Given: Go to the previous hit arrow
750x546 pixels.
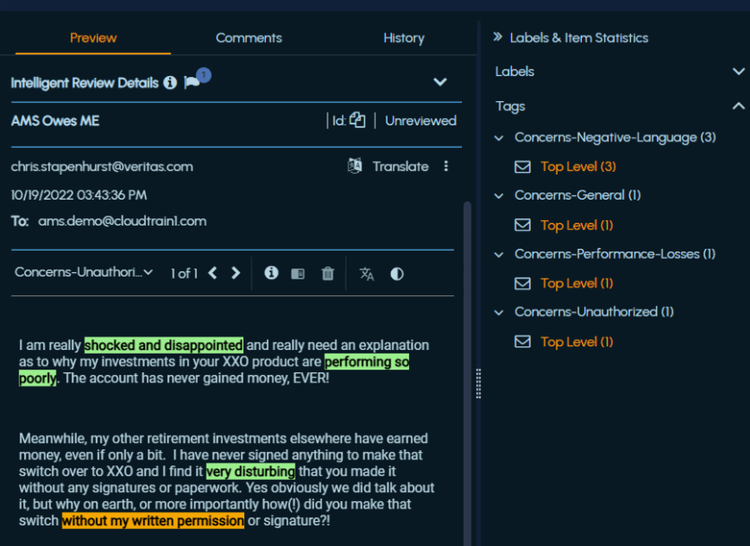Looking at the screenshot, I should coord(213,273).
